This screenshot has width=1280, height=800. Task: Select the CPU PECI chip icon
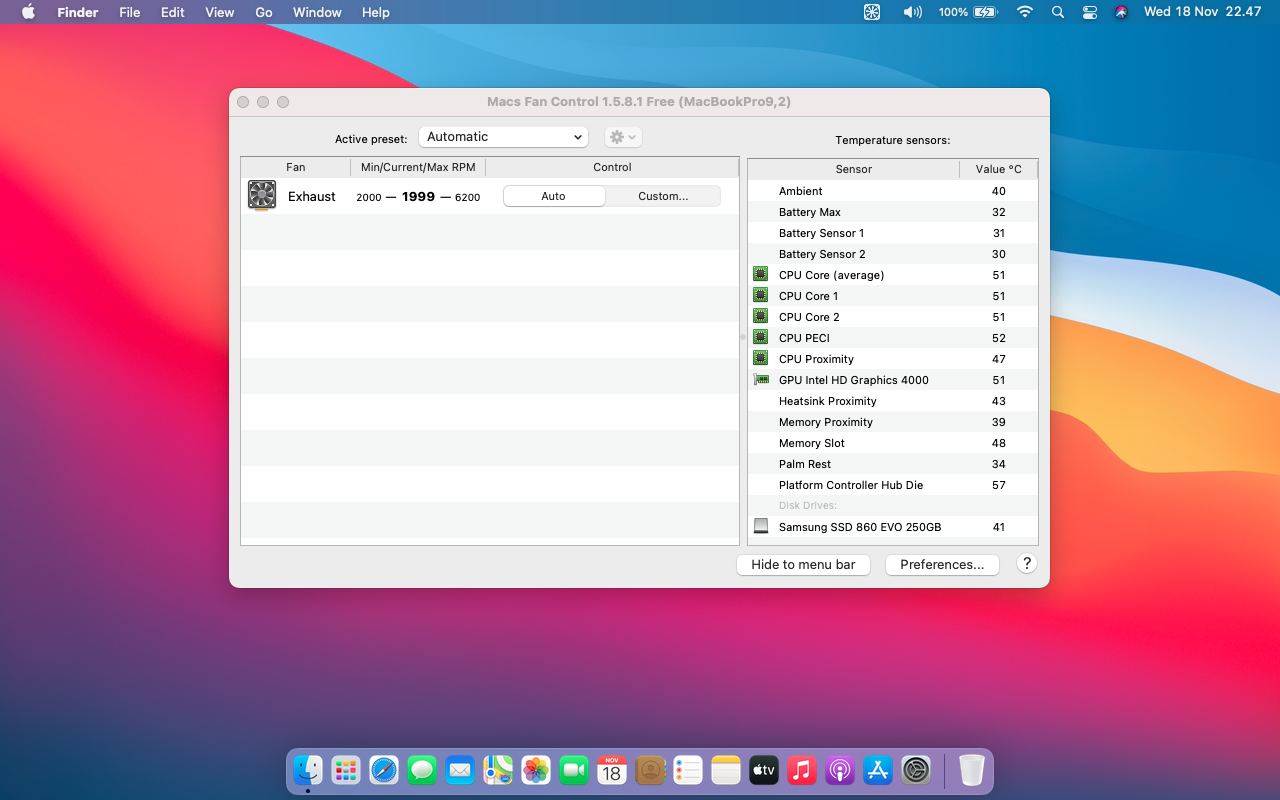tap(760, 338)
